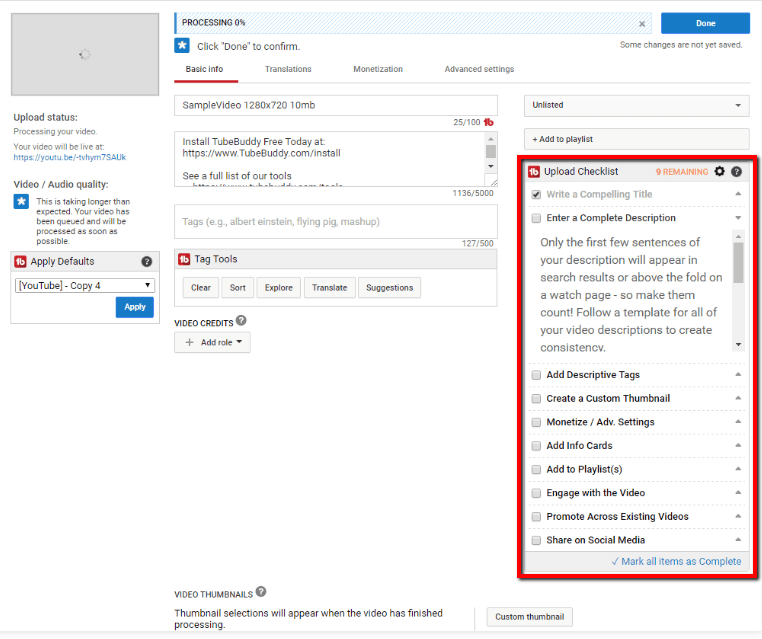Dismiss the processing bar with X
This screenshot has width=762, height=639.
642,24
